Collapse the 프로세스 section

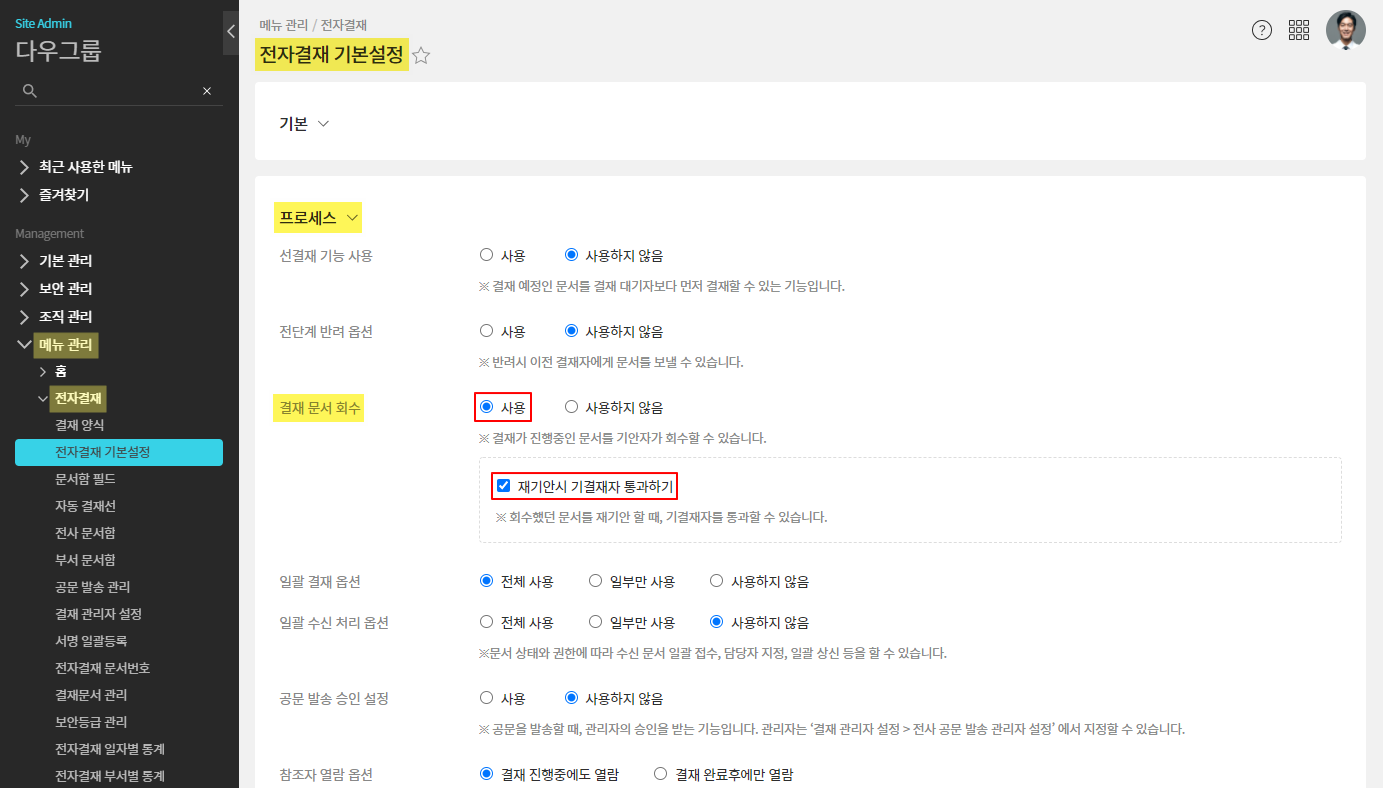pos(319,217)
